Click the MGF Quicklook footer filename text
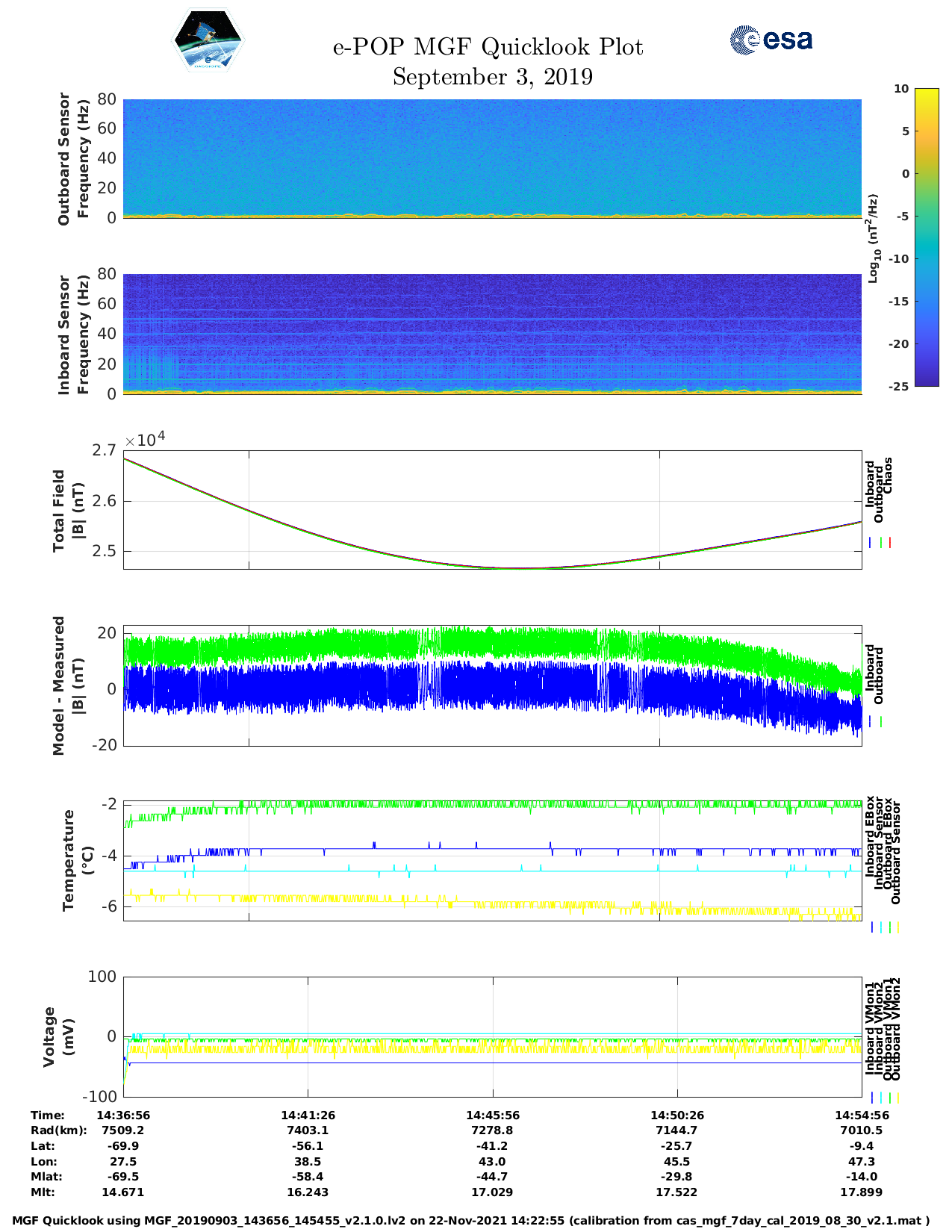The height and width of the screenshot is (1232, 952). tap(470, 1221)
